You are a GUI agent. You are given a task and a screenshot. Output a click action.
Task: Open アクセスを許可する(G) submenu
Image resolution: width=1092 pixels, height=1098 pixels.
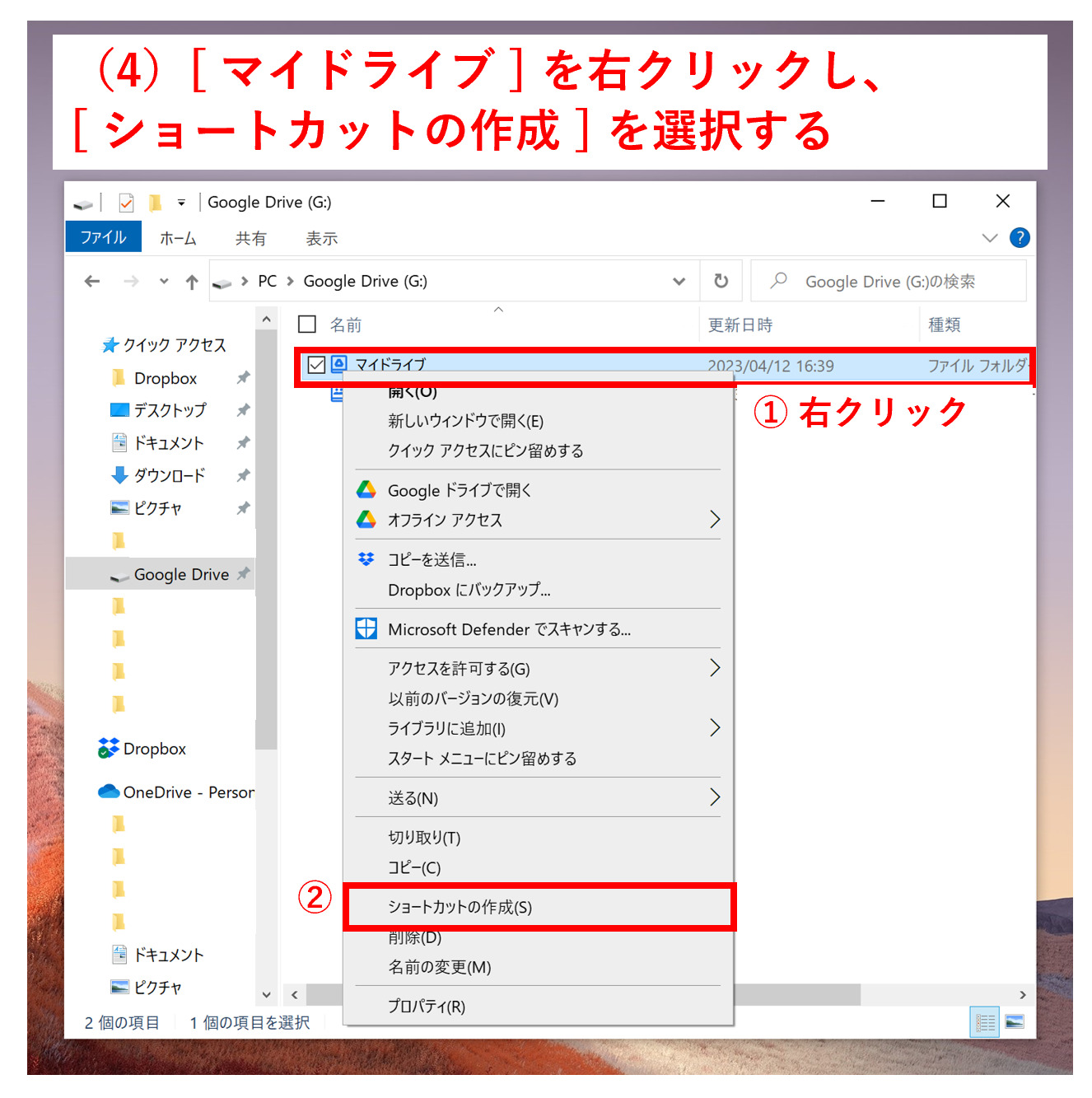(537, 669)
